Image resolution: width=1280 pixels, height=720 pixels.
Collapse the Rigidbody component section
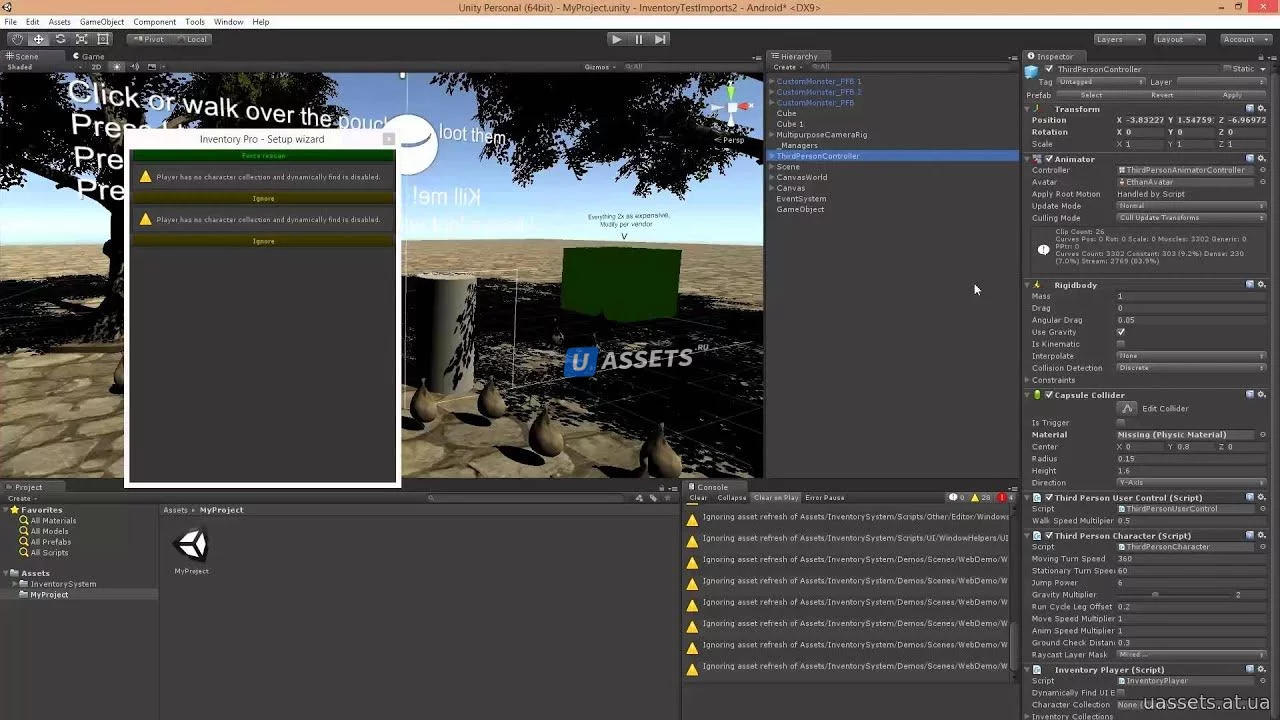click(1028, 285)
